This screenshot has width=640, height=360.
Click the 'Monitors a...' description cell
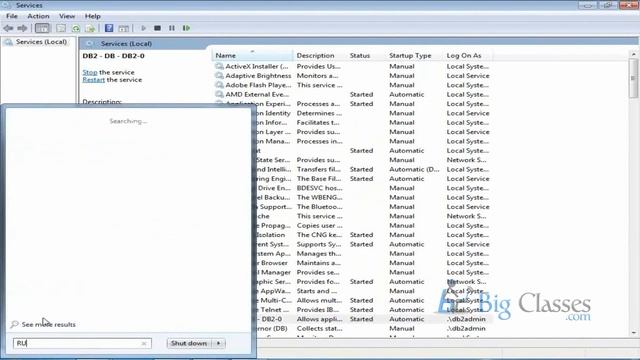click(318, 76)
